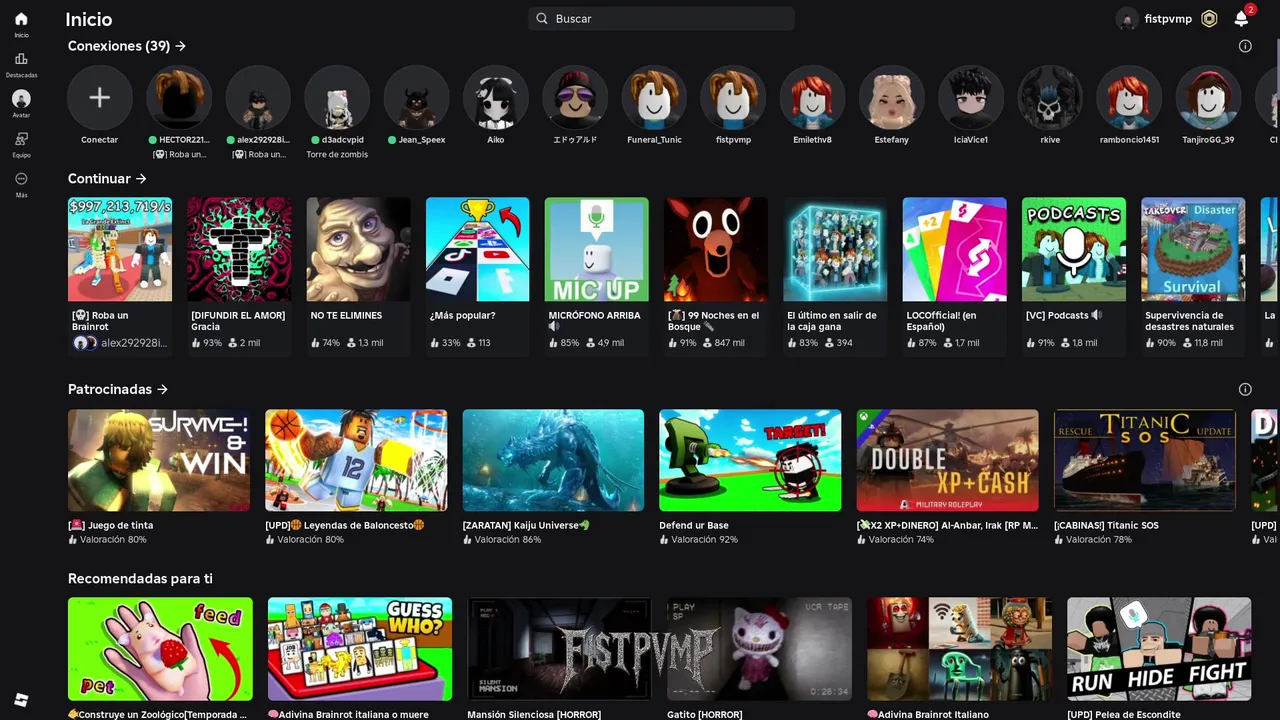Click '[ZARATAN] Kaiju Universe' title text

(526, 525)
